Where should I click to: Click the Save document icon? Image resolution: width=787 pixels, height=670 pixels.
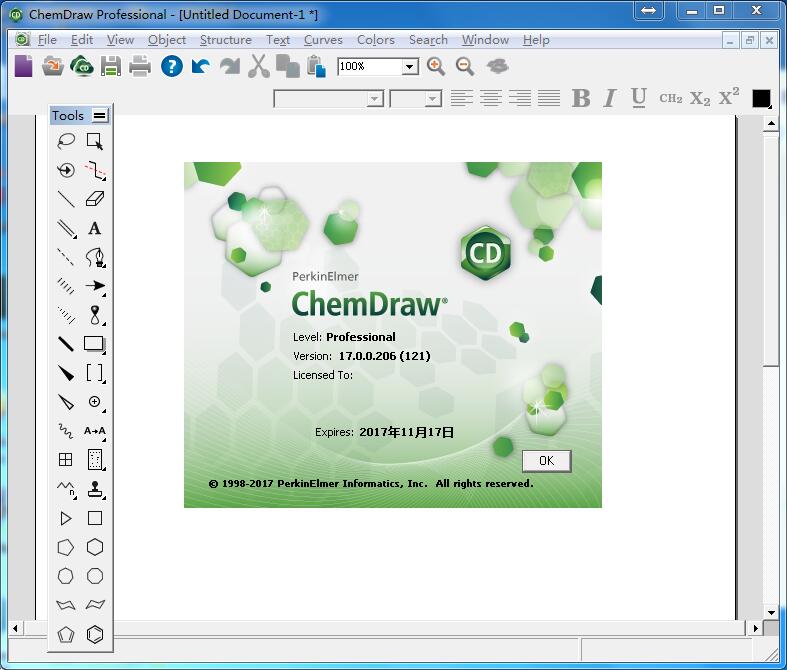[x=111, y=66]
